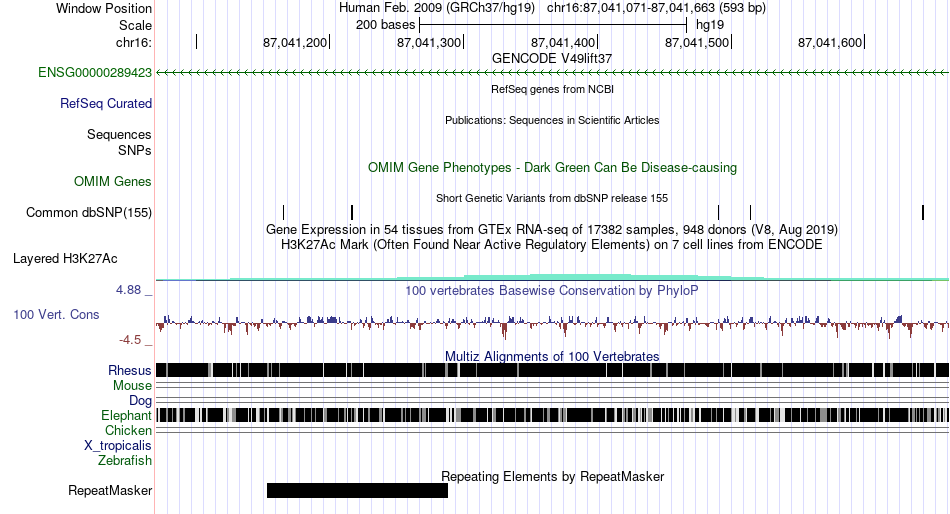This screenshot has width=950, height=514.
Task: Click the Sequences SNPs track label
Action: tap(119, 142)
